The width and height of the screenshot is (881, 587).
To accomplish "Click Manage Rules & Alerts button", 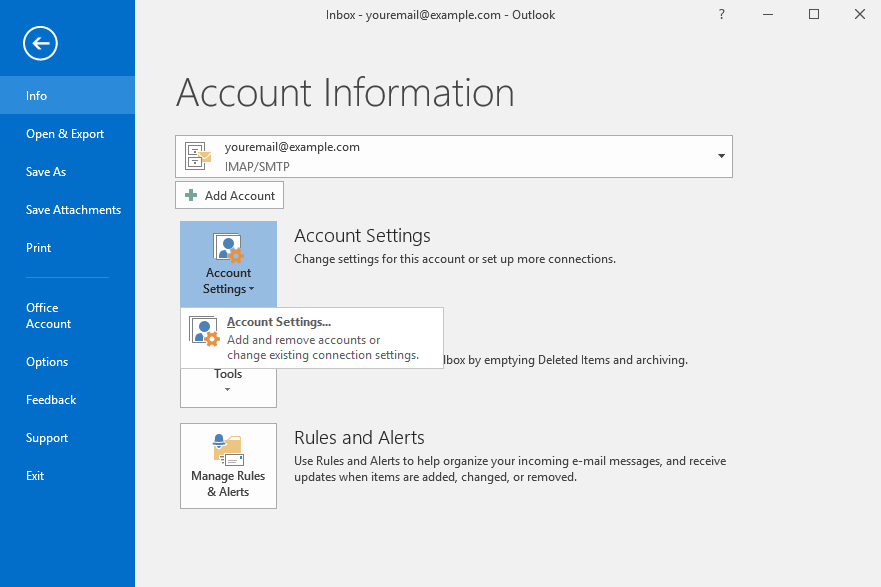I will coord(228,466).
